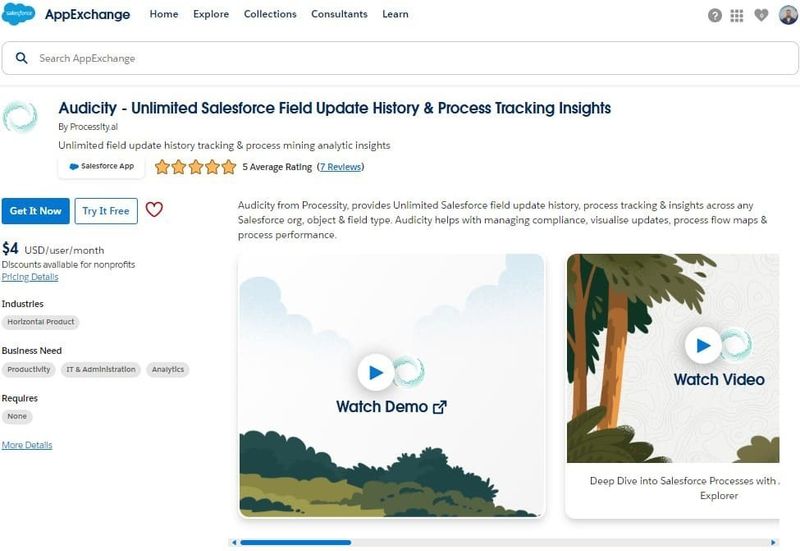Click the search magnifier icon
The width and height of the screenshot is (800, 551).
(x=21, y=58)
